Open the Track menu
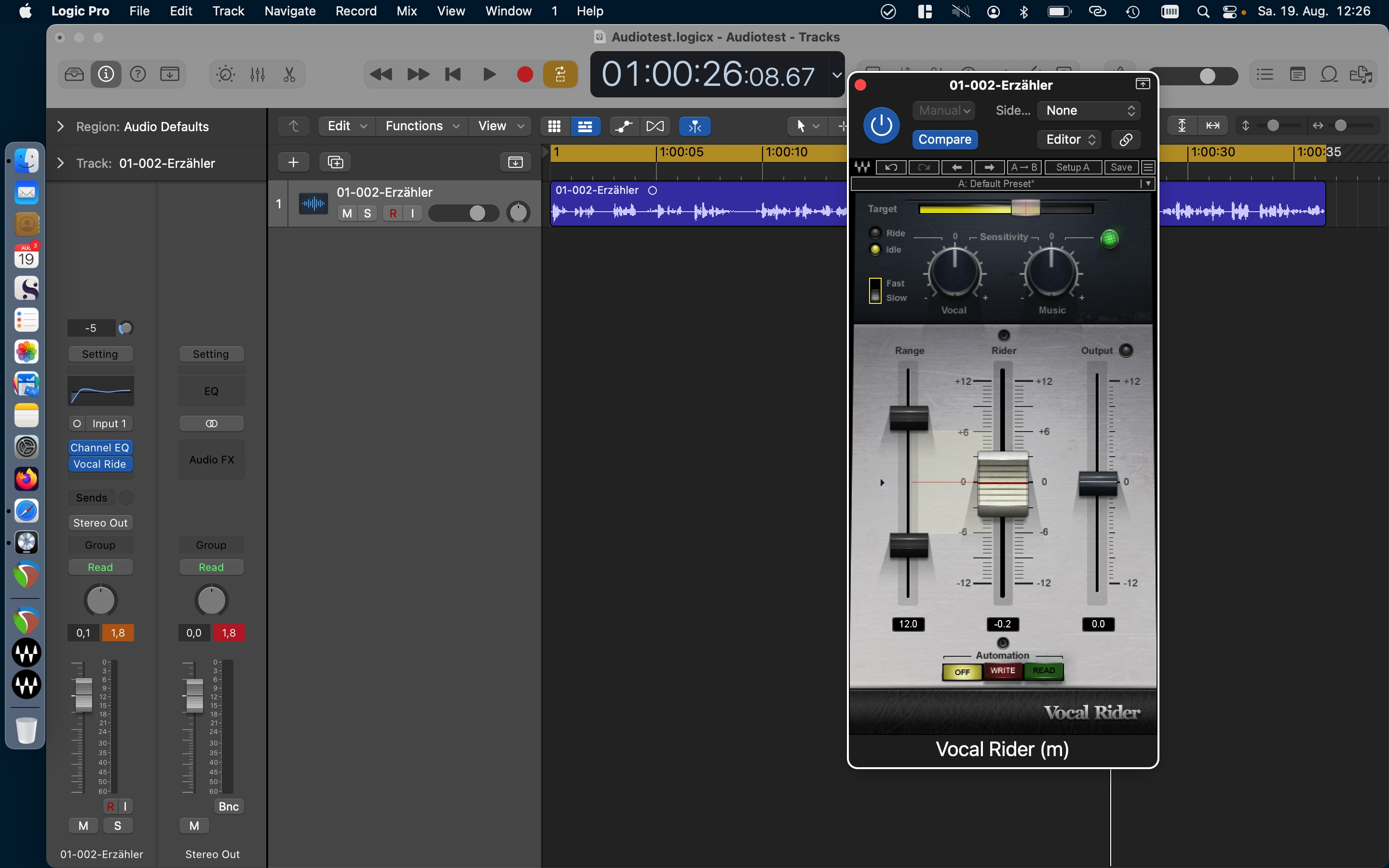Viewport: 1389px width, 868px height. point(228,11)
